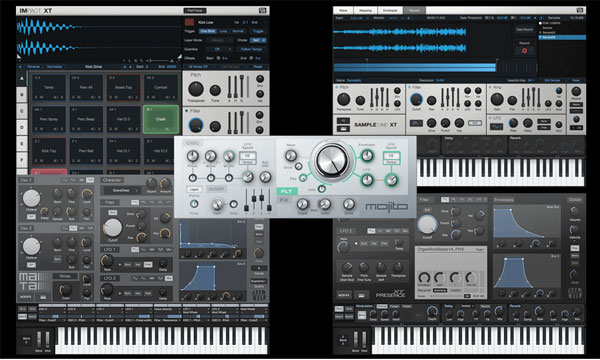Open the Character preset dropdown in Mai Tai
This screenshot has width=600, height=360.
[x=121, y=190]
